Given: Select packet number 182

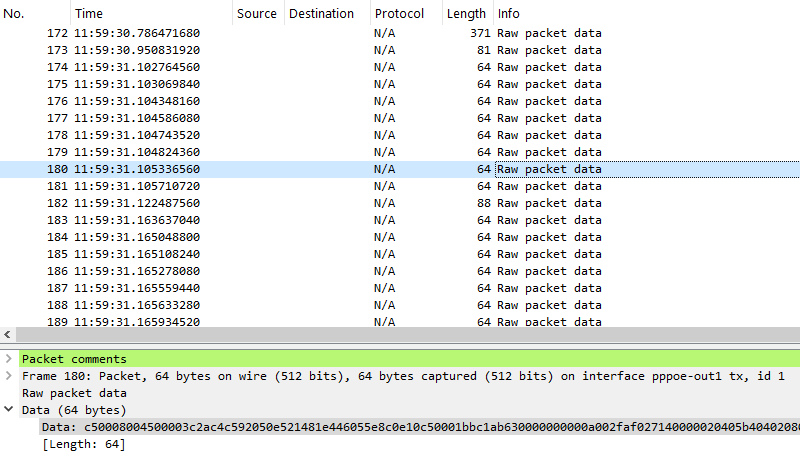Looking at the screenshot, I should point(400,203).
